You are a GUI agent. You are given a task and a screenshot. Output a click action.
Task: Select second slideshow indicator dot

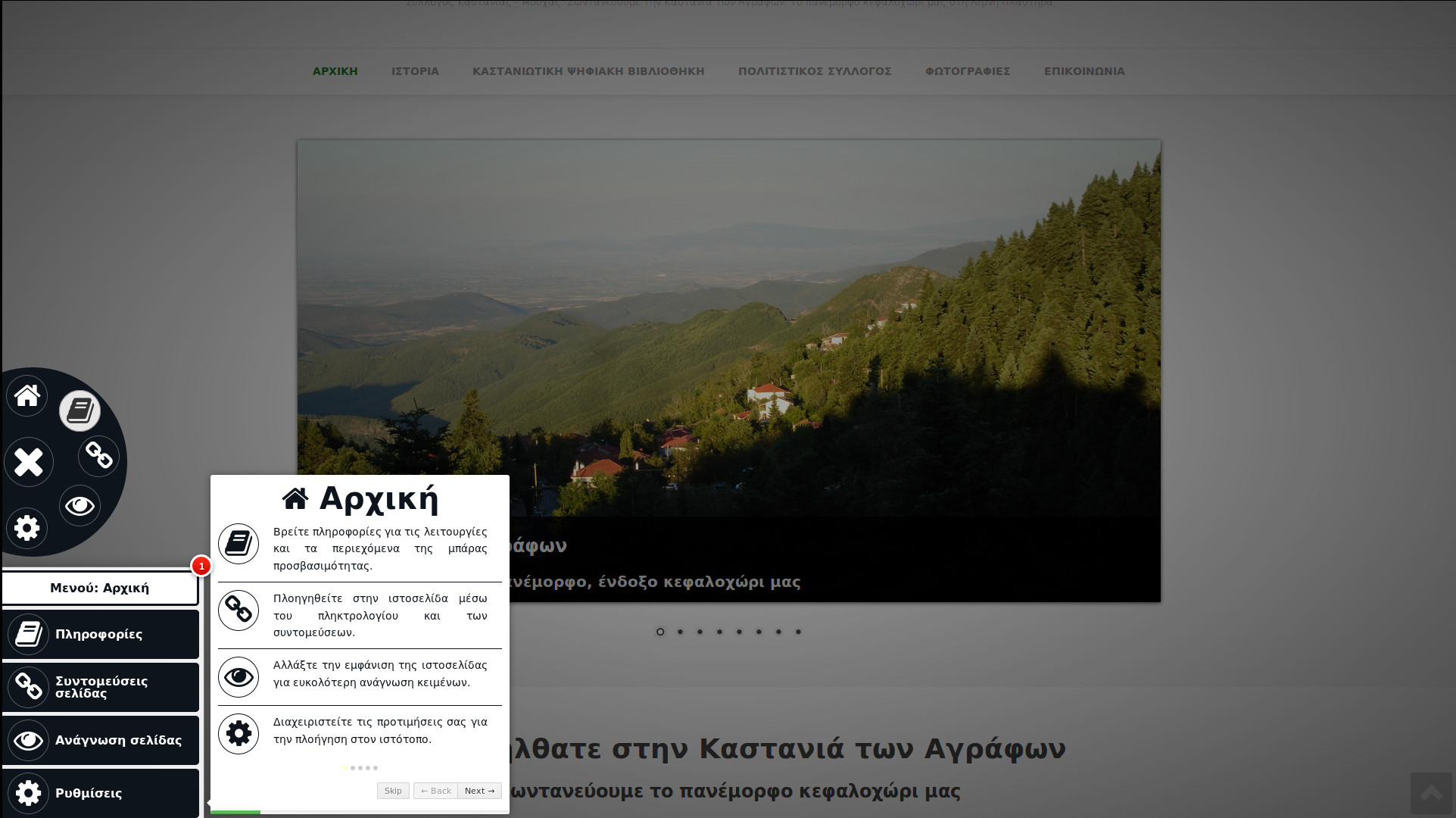coord(680,632)
